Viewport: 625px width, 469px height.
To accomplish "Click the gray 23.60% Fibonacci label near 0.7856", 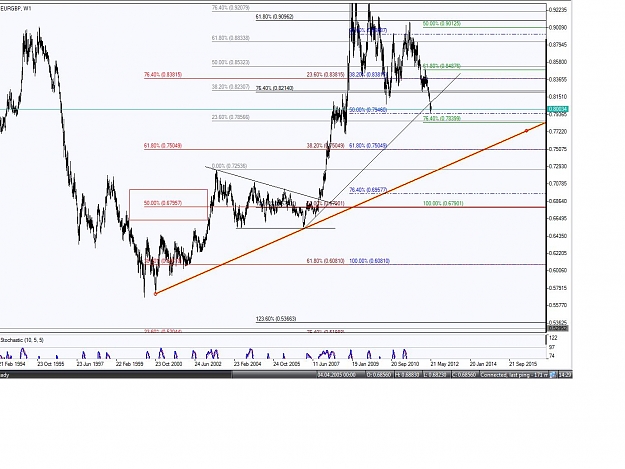I will (x=231, y=117).
